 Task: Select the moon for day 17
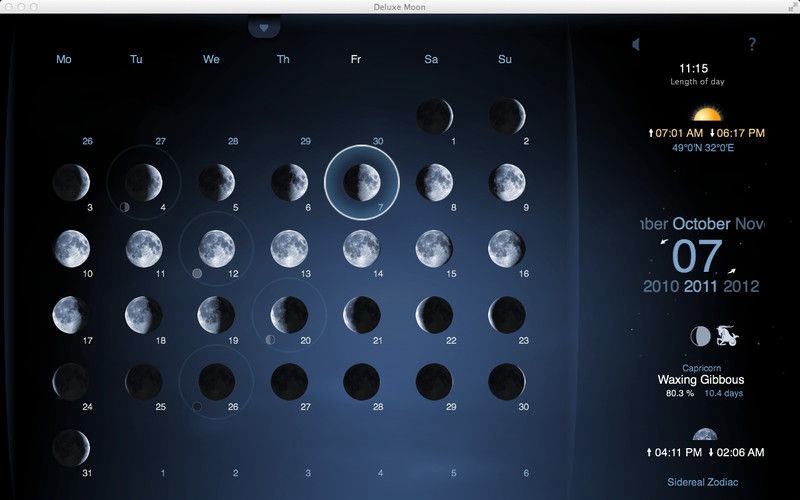(x=71, y=315)
